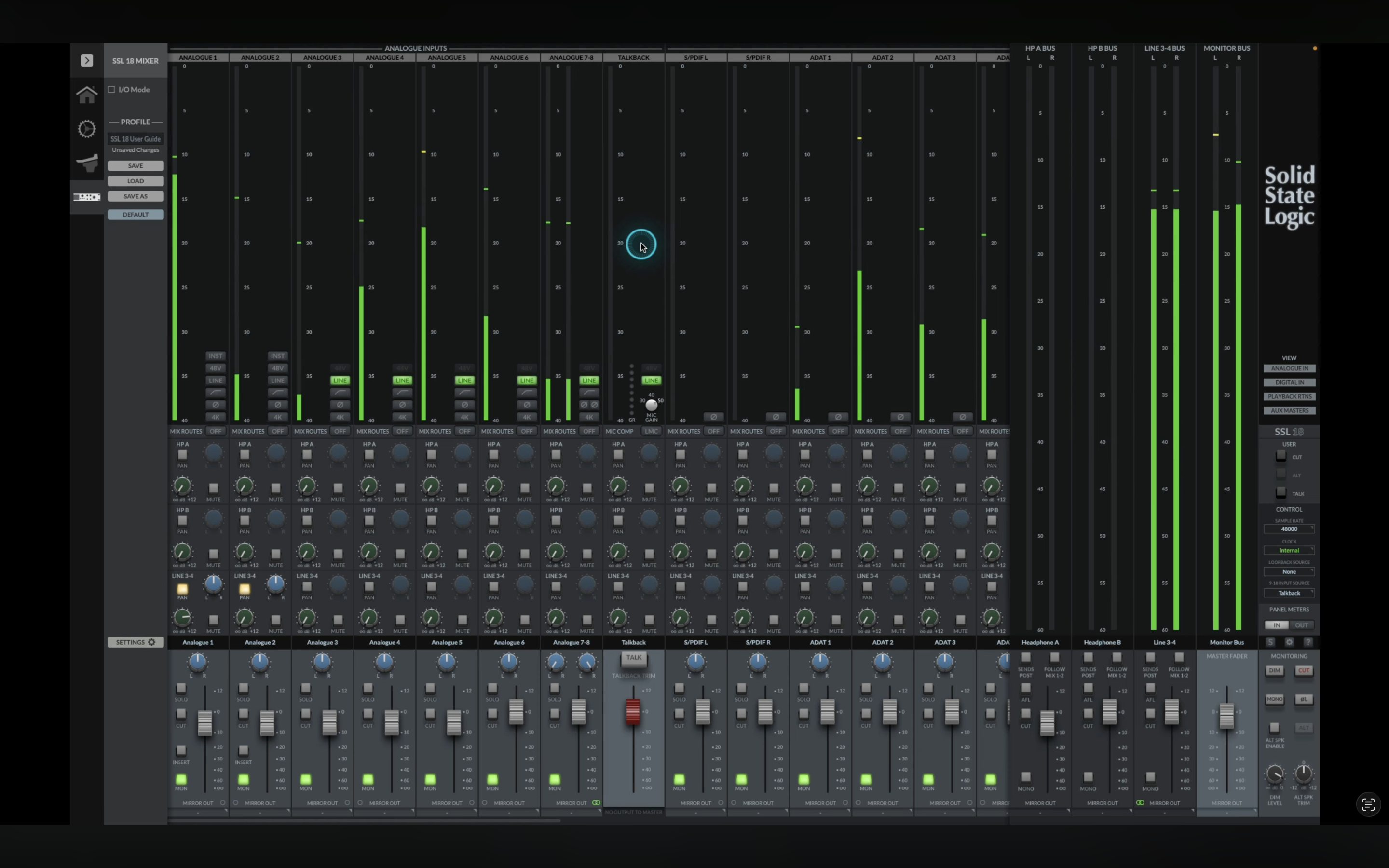Toggle the INST button on Analogue 2
The width and height of the screenshot is (1389, 868).
pos(278,356)
